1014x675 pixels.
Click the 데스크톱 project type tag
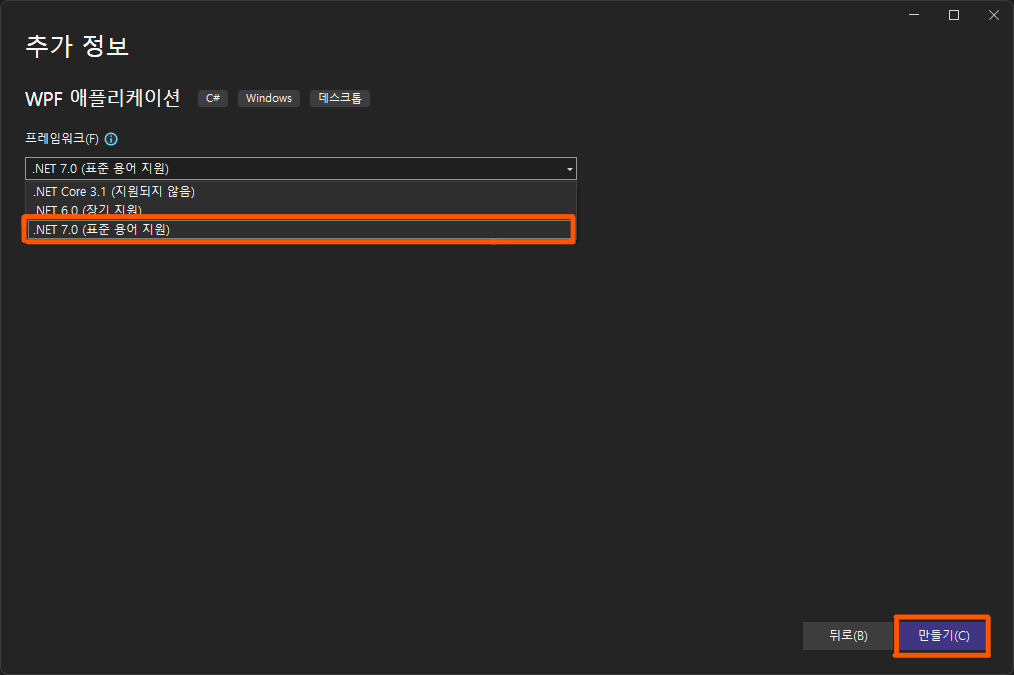pos(340,98)
